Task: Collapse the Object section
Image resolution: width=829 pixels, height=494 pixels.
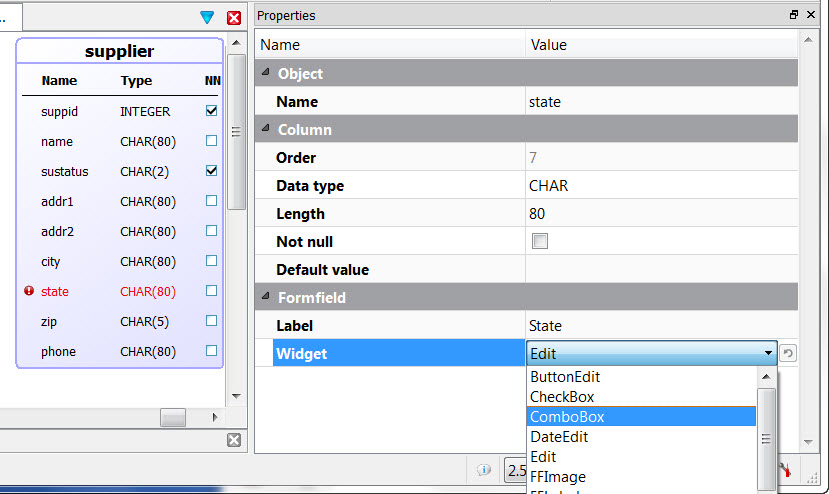Action: 265,74
